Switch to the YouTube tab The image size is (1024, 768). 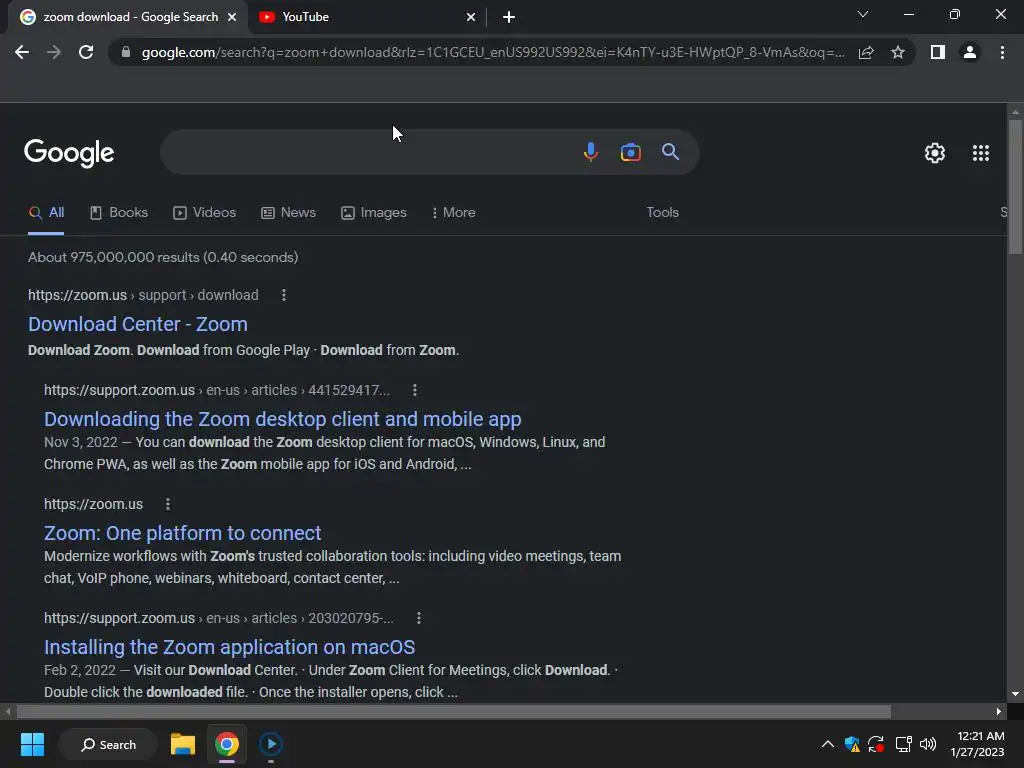[367, 17]
